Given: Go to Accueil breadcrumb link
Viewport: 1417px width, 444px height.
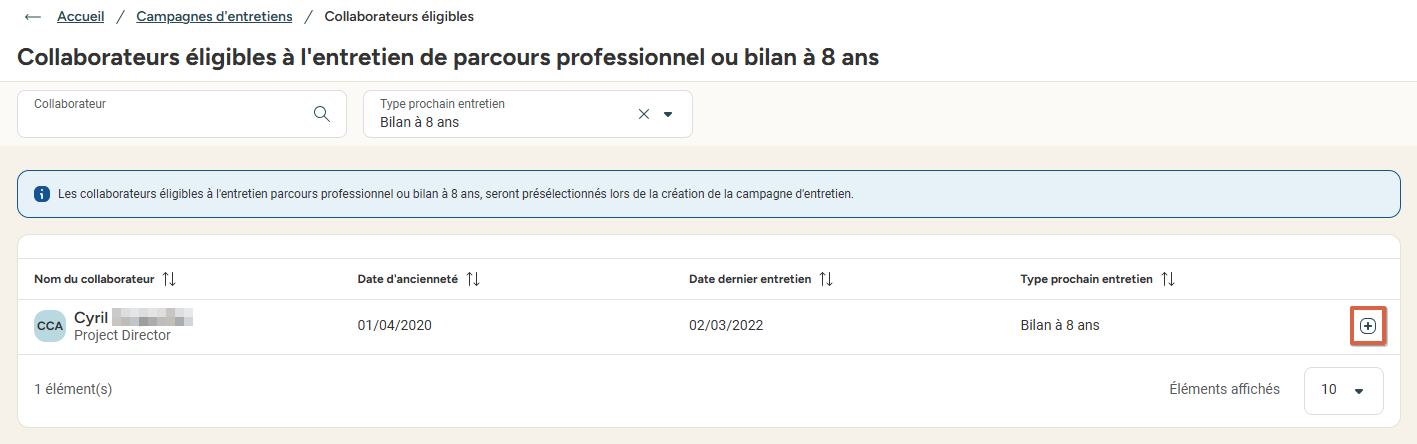Looking at the screenshot, I should click(x=81, y=17).
